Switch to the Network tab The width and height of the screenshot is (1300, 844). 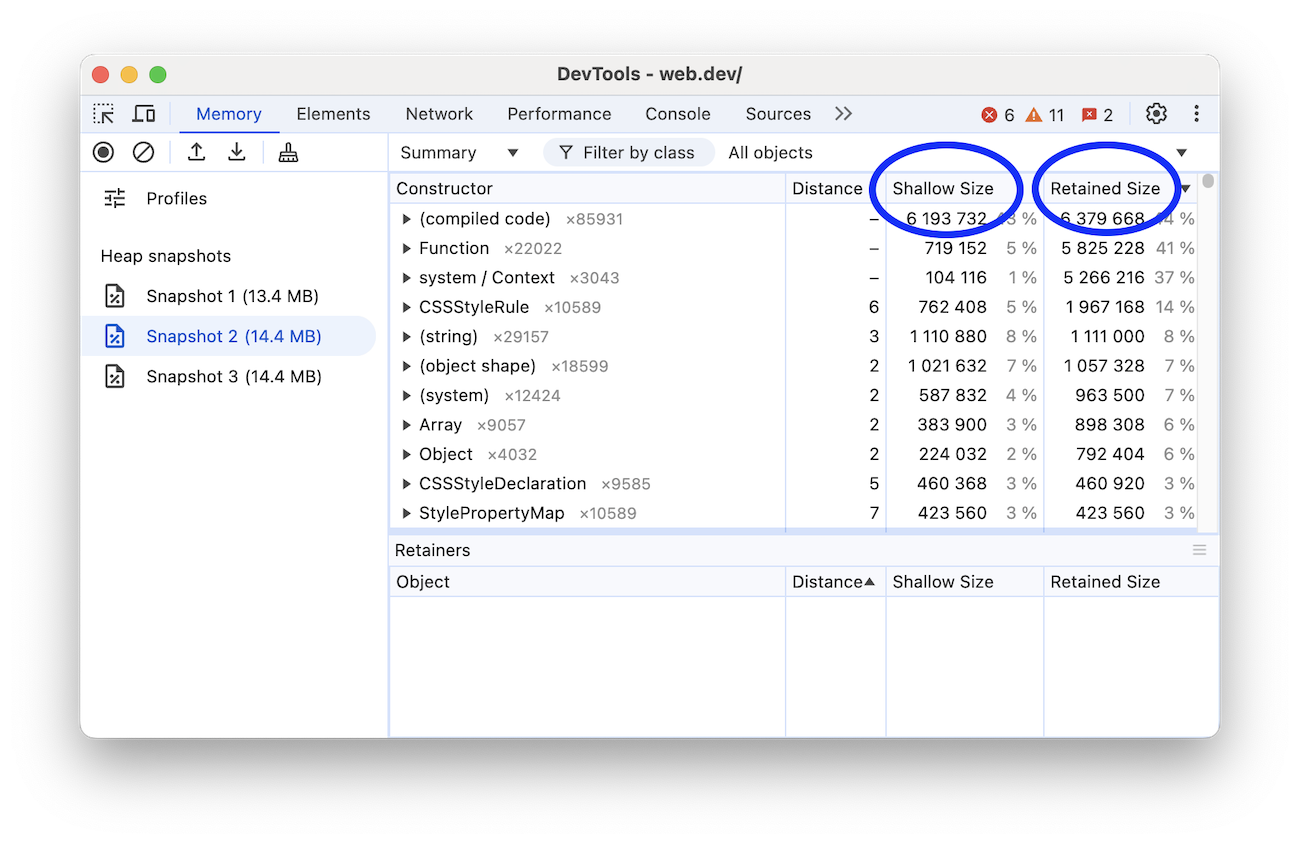439,113
